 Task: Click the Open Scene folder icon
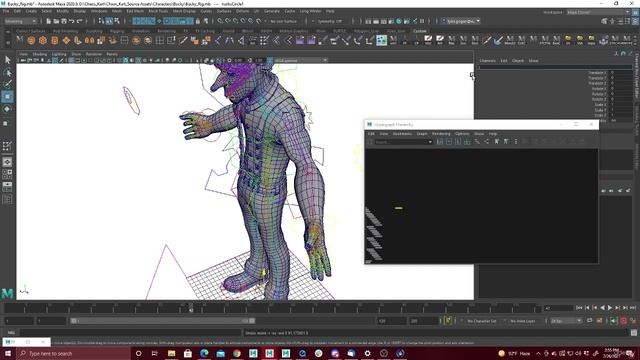click(x=56, y=21)
